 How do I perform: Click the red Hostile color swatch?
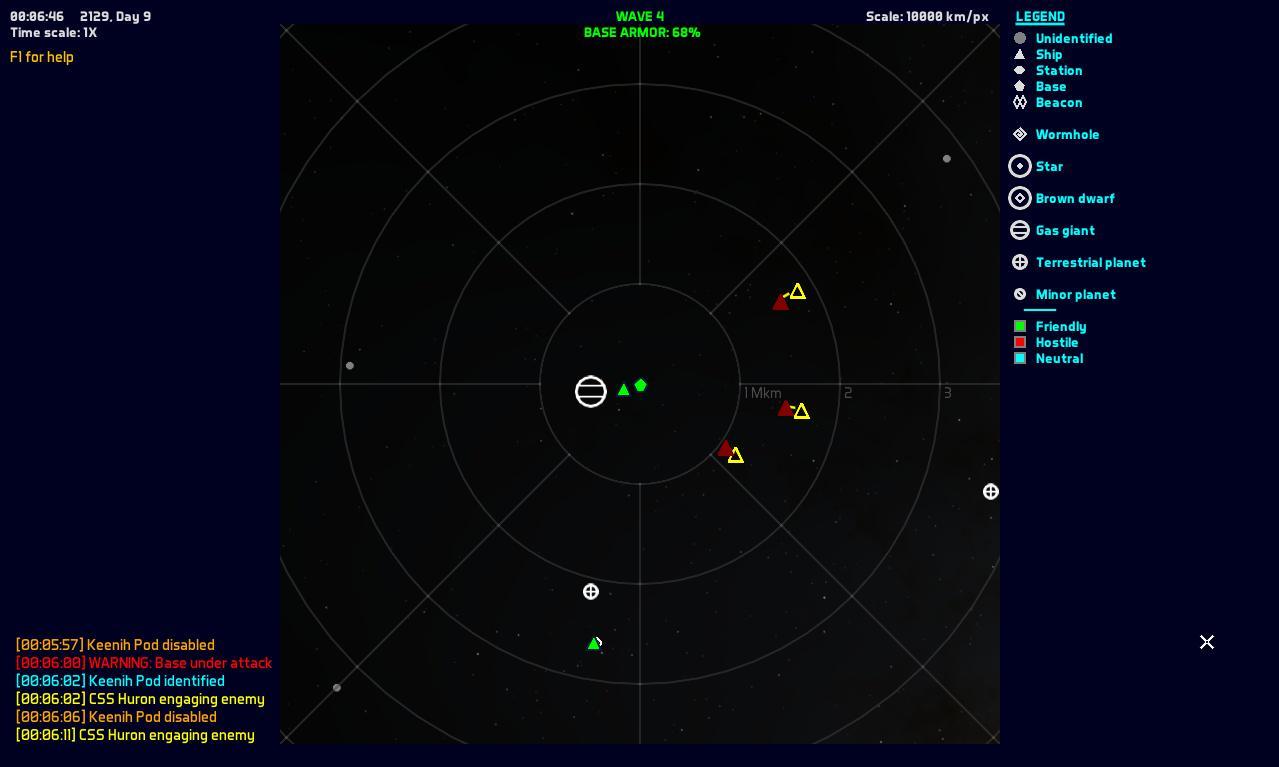pos(1020,342)
